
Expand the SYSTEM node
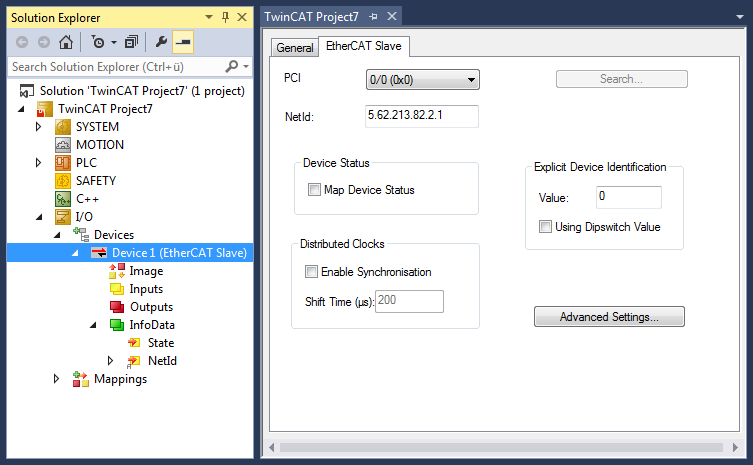[38, 127]
